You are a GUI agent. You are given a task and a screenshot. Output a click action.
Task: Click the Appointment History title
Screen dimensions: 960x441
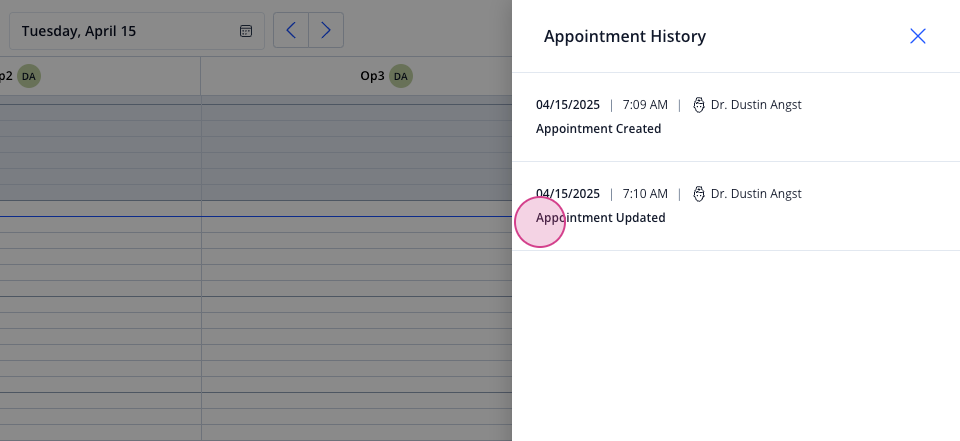point(624,36)
